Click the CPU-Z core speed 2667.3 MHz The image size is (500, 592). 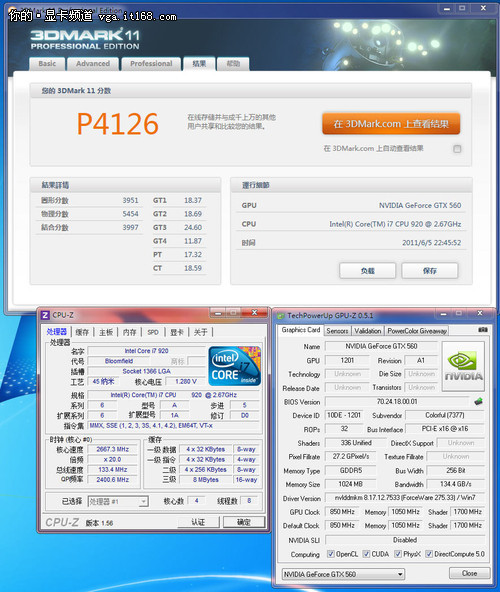coord(113,449)
